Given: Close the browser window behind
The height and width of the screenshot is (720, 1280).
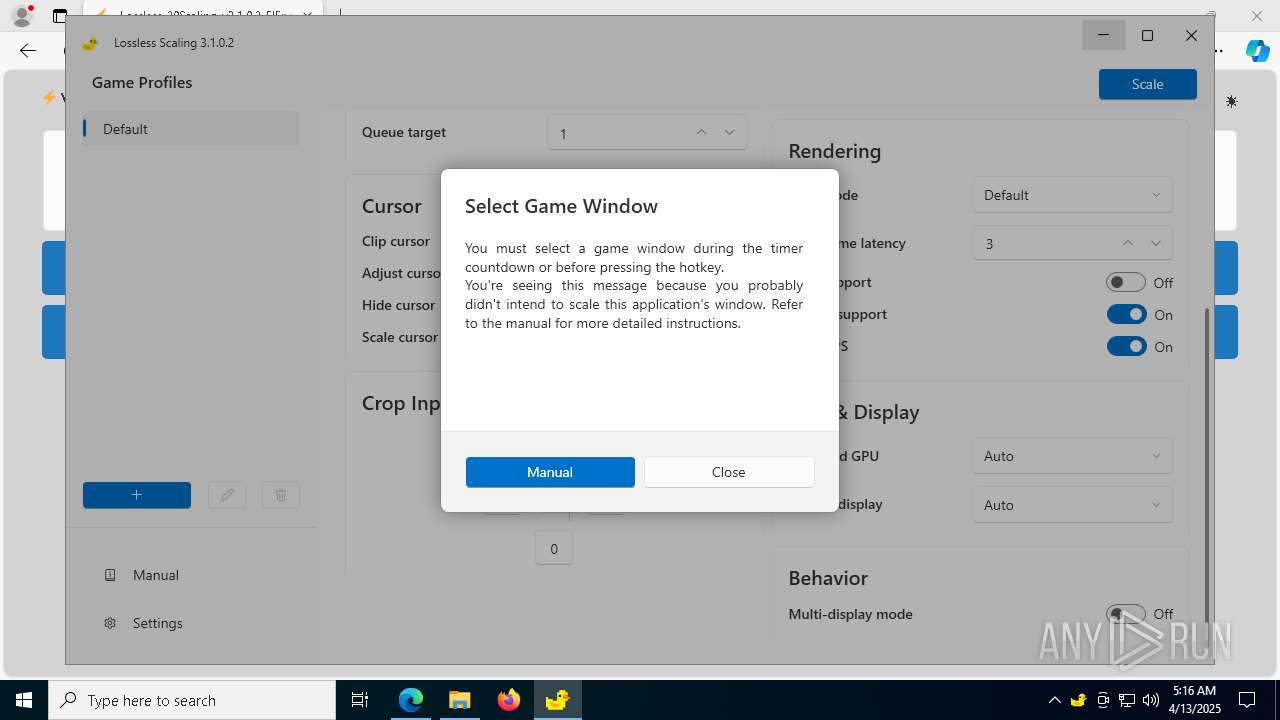Looking at the screenshot, I should (1258, 15).
